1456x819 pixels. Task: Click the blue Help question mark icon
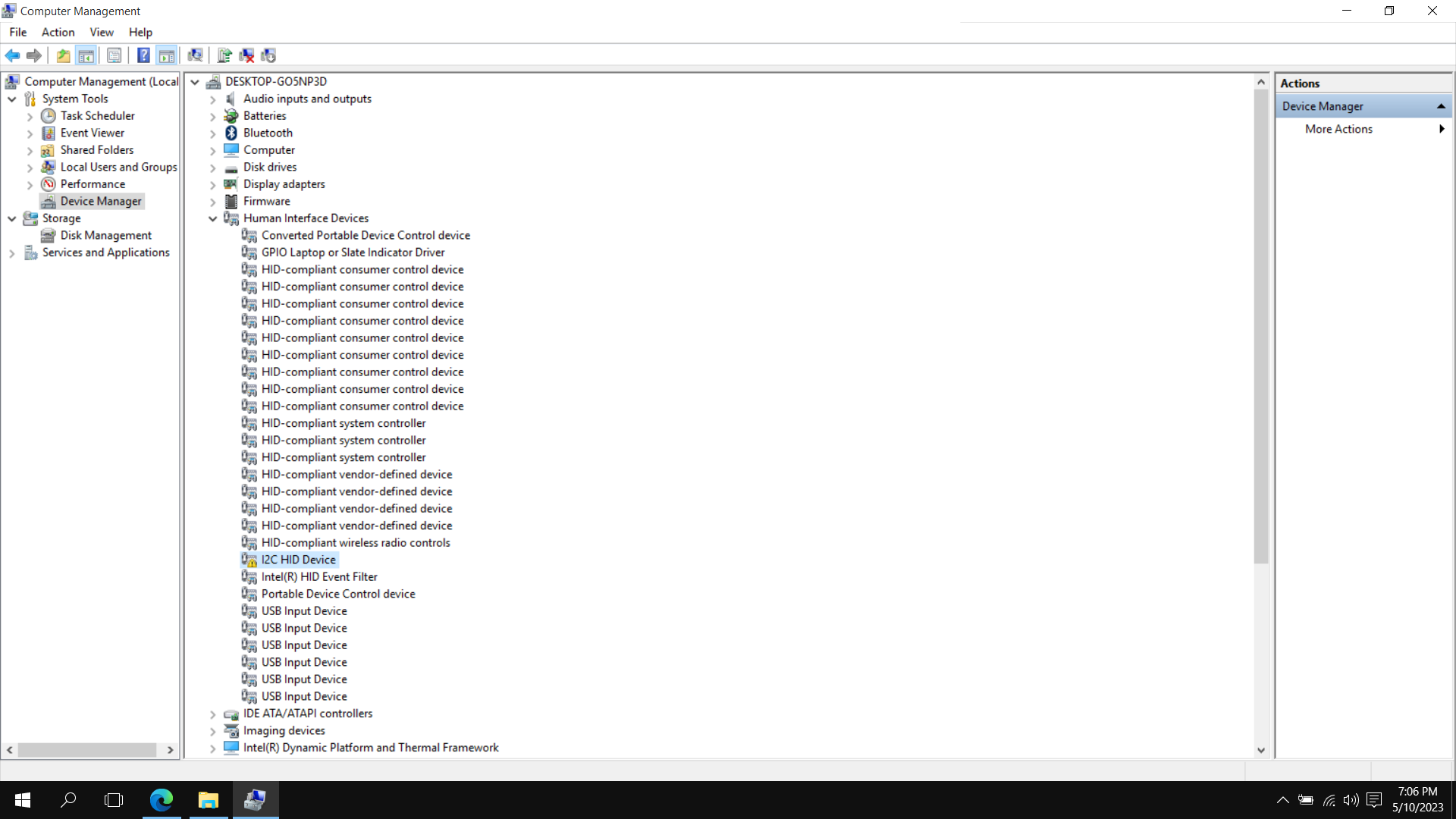point(143,55)
